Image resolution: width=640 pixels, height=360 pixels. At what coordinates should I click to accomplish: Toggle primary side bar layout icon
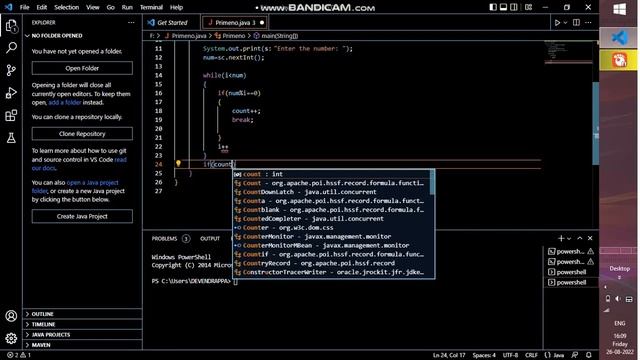point(493,7)
